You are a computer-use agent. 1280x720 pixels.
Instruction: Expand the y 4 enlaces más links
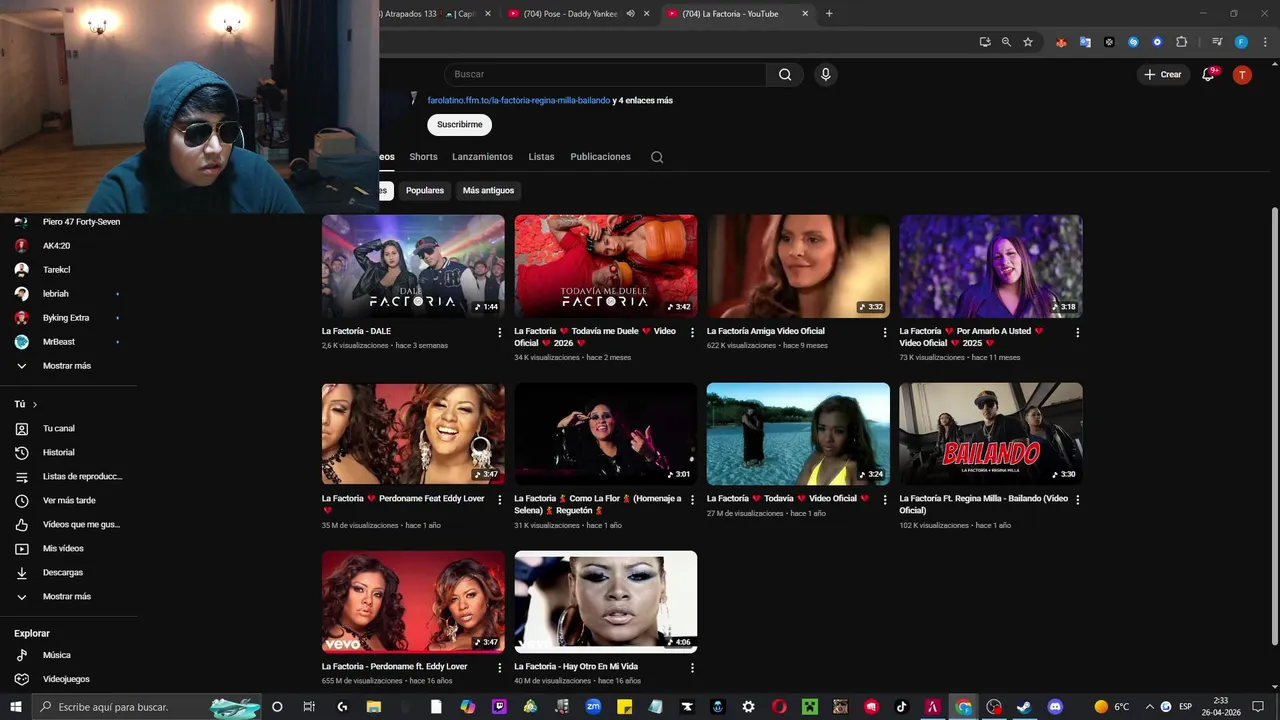(642, 101)
